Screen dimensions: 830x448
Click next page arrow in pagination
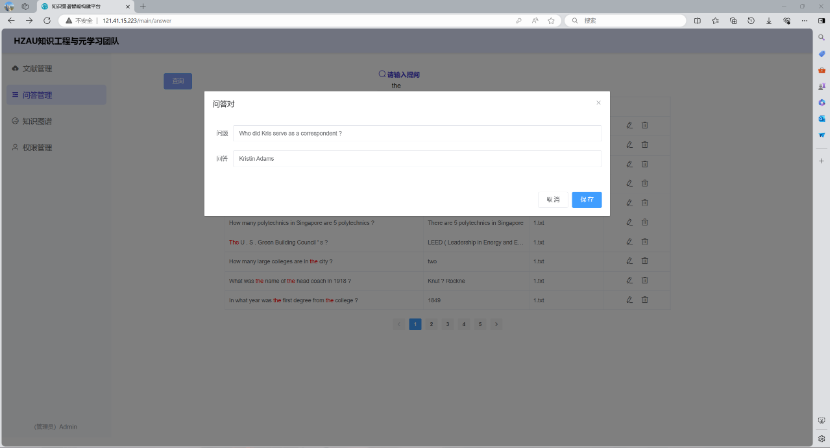[496, 324]
